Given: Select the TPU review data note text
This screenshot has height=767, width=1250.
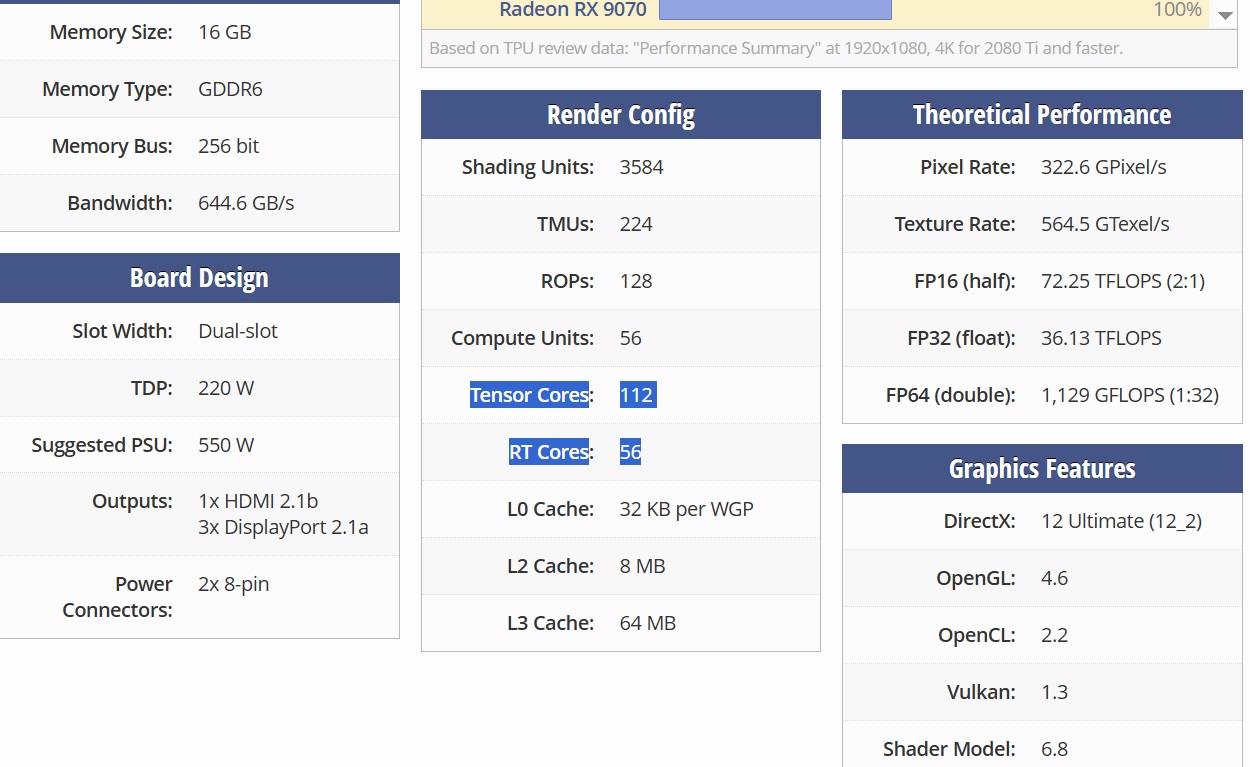Looking at the screenshot, I should pos(776,48).
